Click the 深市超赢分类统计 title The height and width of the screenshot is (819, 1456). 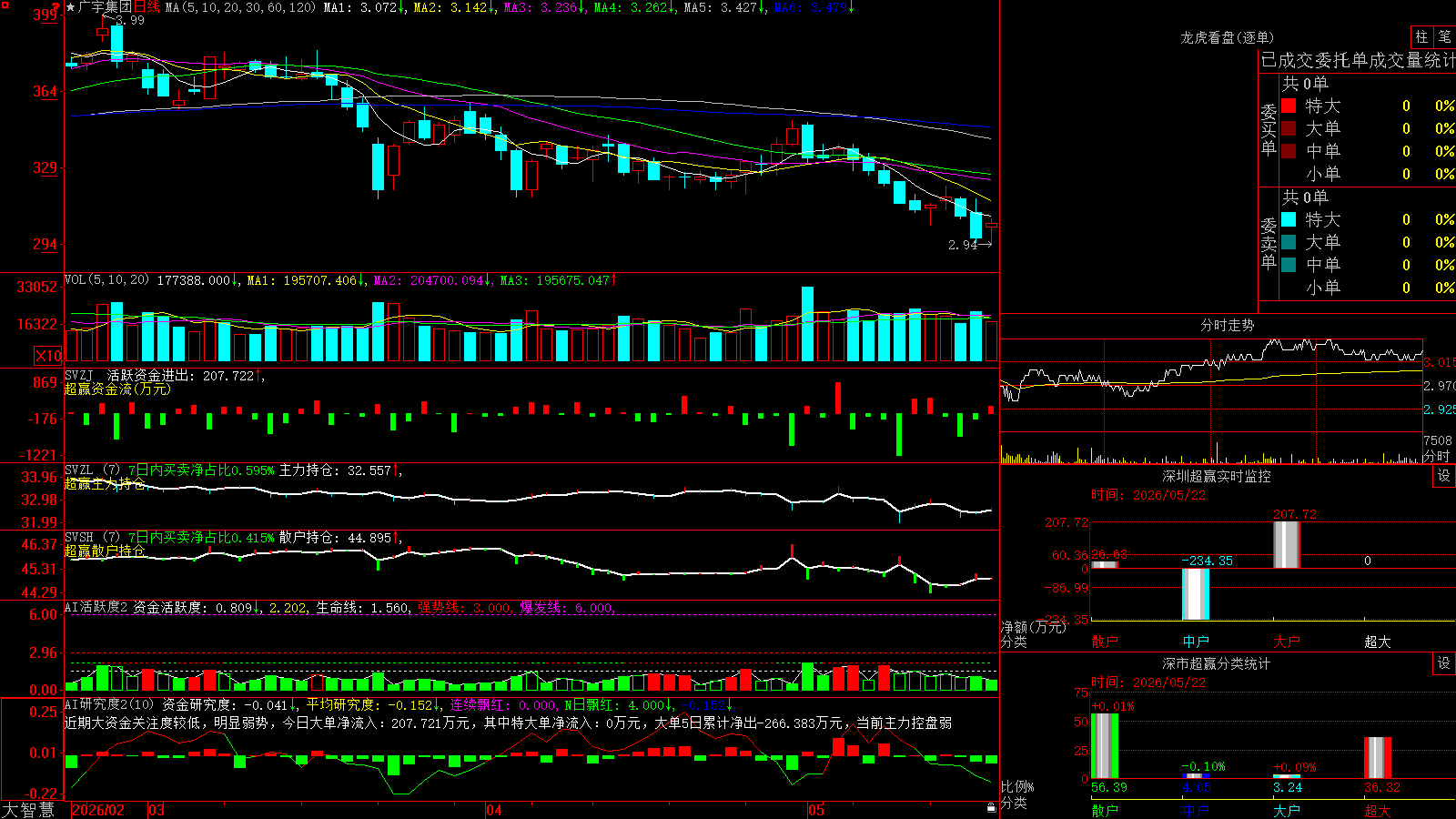click(1216, 663)
